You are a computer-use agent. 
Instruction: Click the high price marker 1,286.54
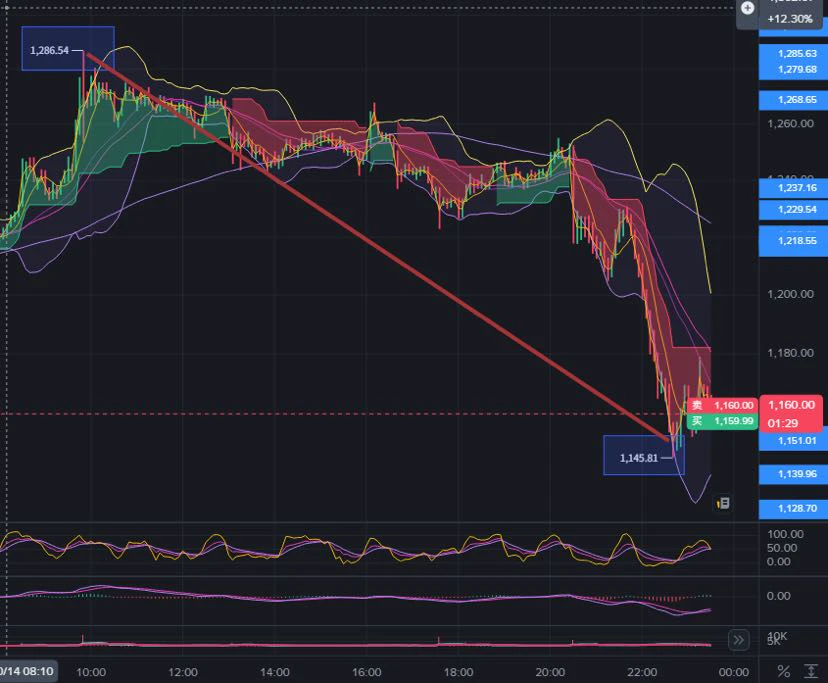(49, 50)
